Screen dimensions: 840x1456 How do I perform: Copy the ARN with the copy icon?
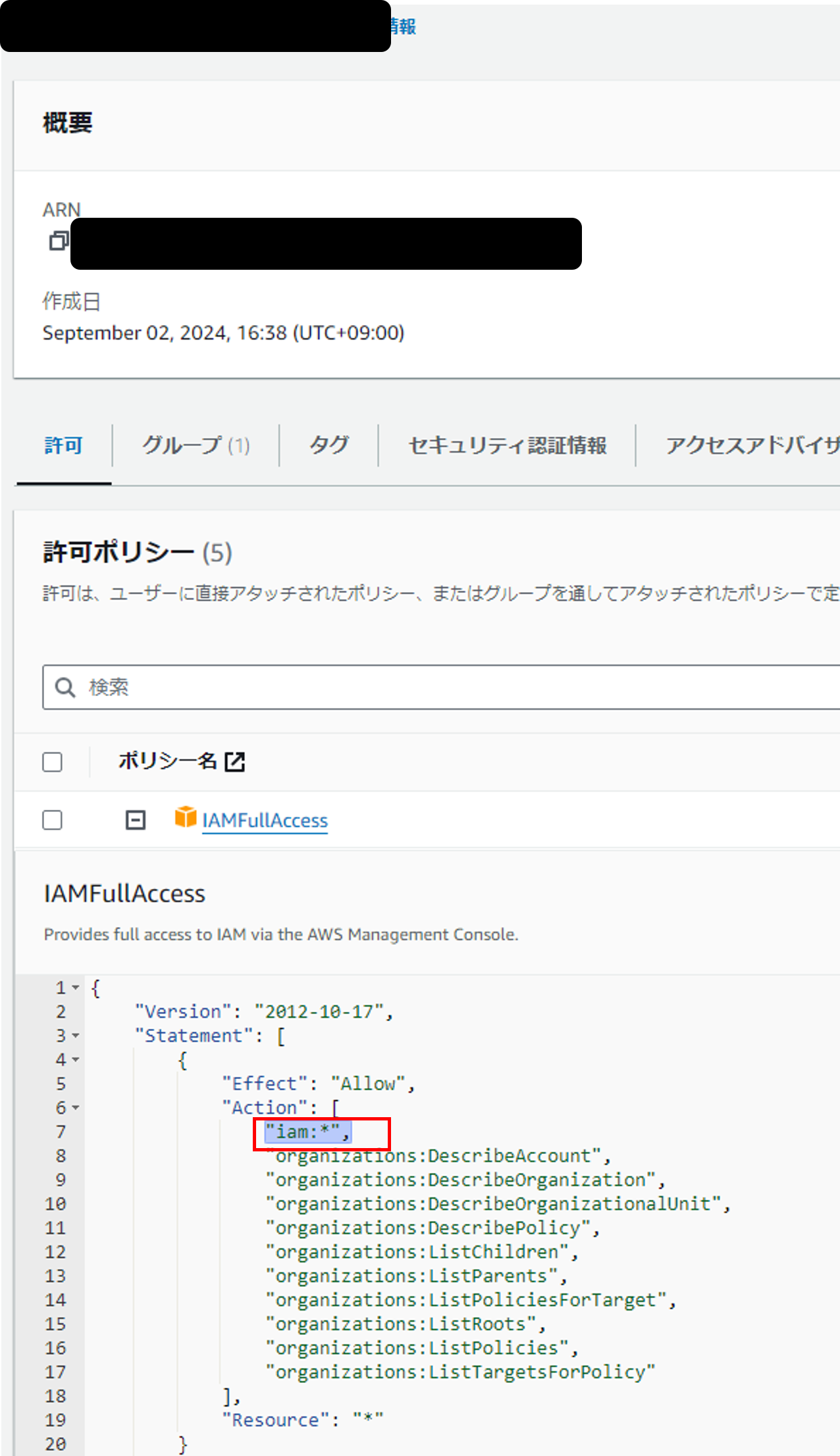(58, 241)
